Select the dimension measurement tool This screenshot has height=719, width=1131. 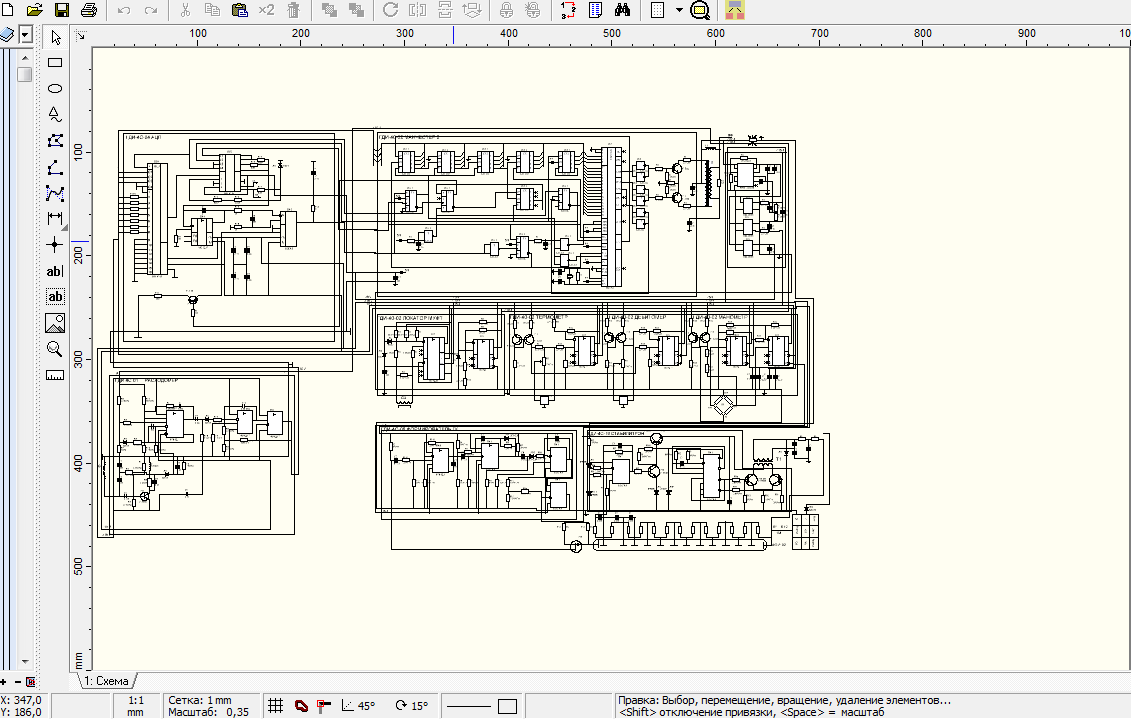pos(56,219)
